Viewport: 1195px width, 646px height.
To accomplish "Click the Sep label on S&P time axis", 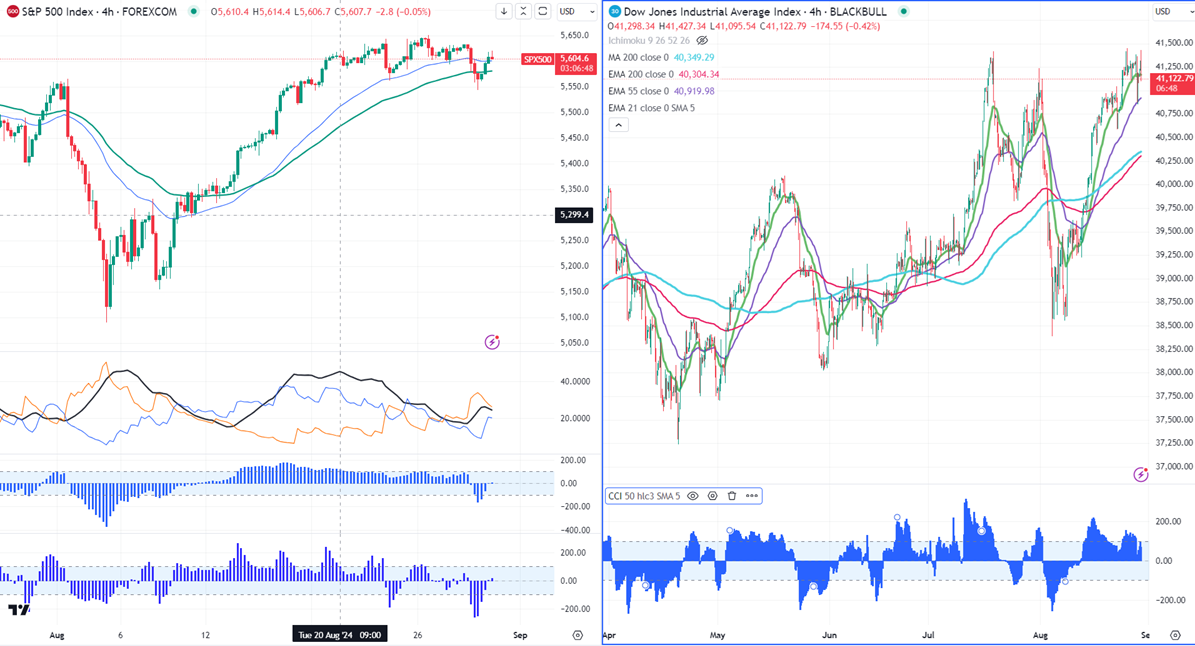I will coord(521,635).
